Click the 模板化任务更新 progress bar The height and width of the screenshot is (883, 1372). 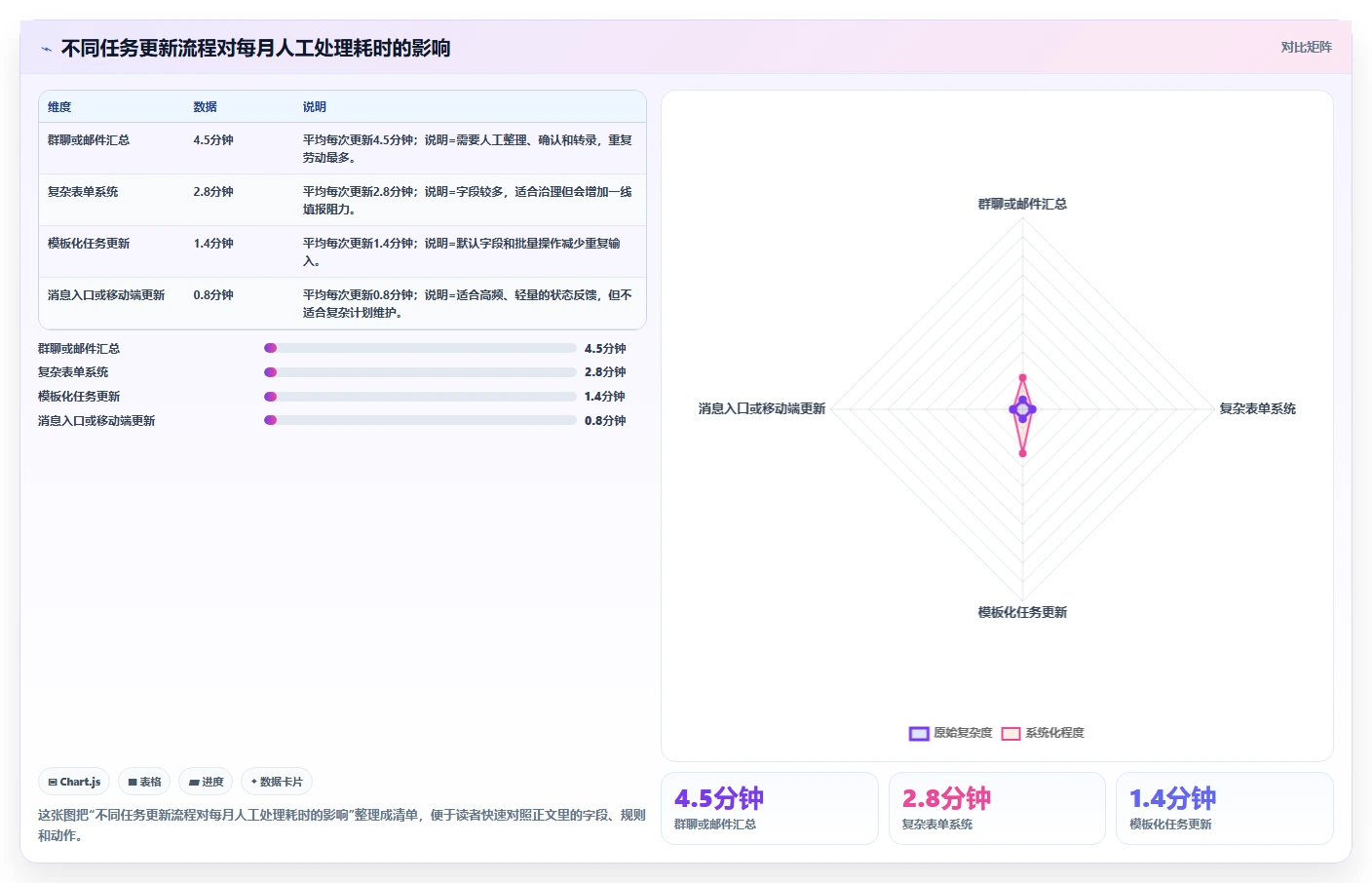tap(420, 397)
